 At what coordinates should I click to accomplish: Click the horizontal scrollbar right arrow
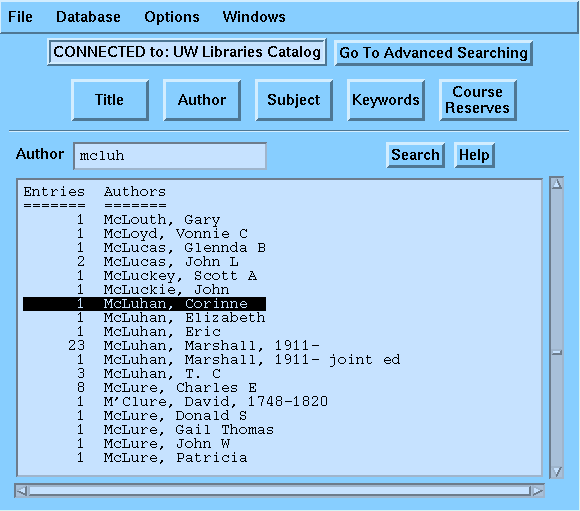pyautogui.click(x=537, y=491)
